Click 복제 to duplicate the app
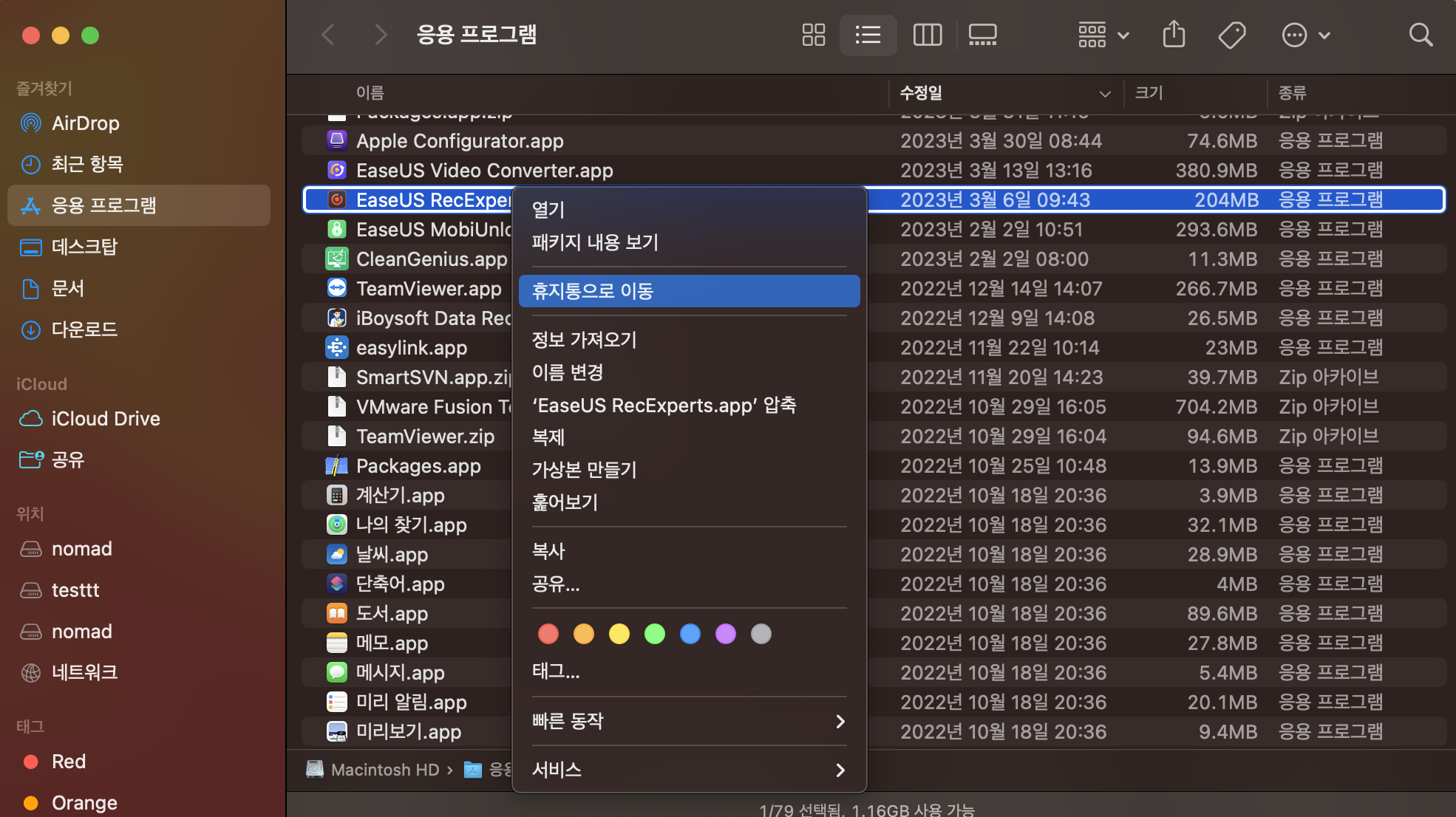This screenshot has width=1456, height=817. click(x=547, y=437)
